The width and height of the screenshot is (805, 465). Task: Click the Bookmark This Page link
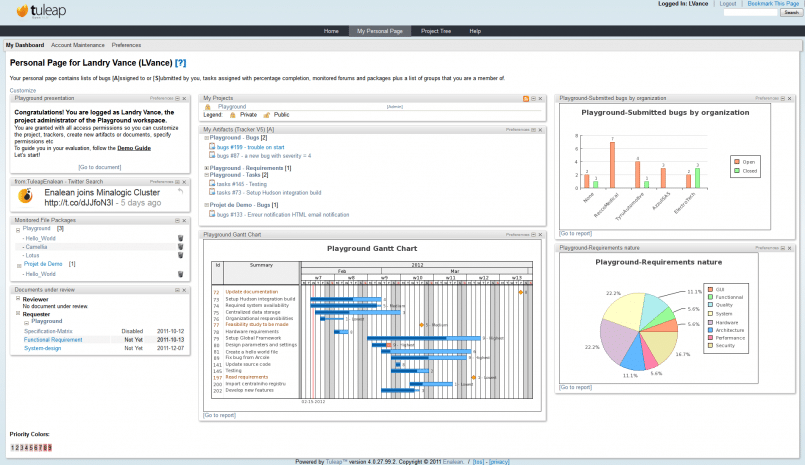773,4
